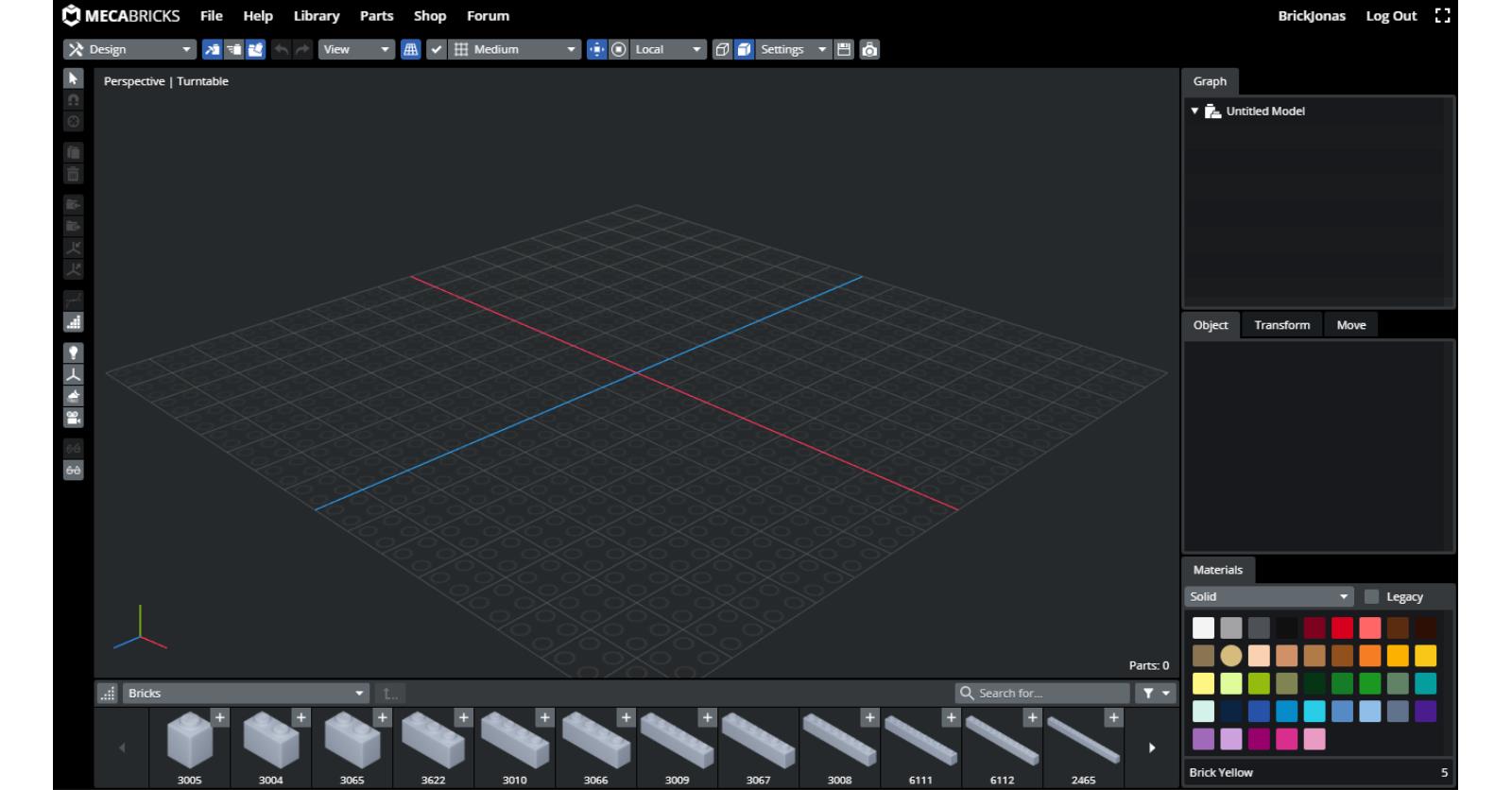Click the floppy disk save icon
Viewport: 1512px width, 790px height.
pyautogui.click(x=845, y=49)
